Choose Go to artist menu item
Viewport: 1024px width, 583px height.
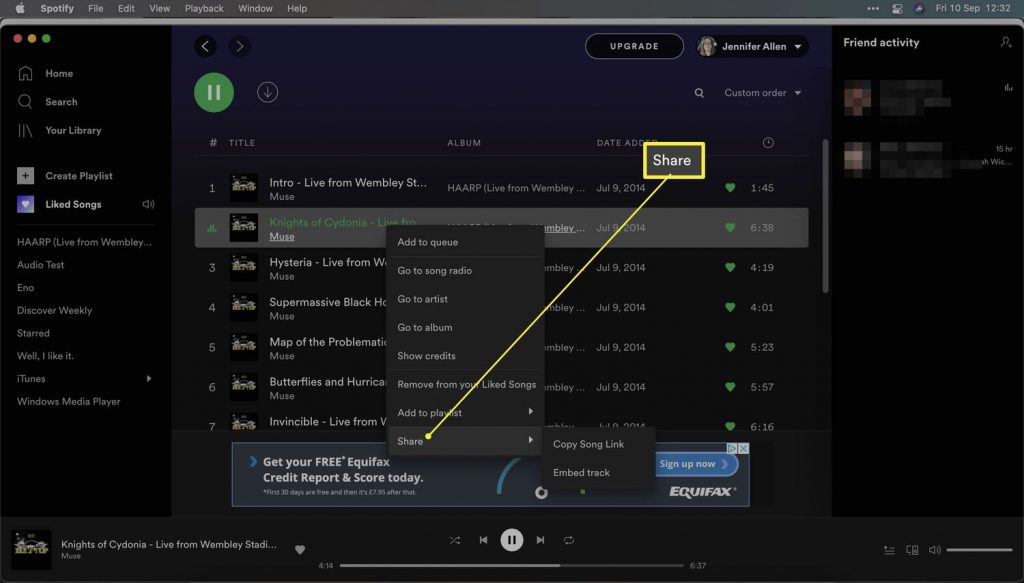coord(466,299)
